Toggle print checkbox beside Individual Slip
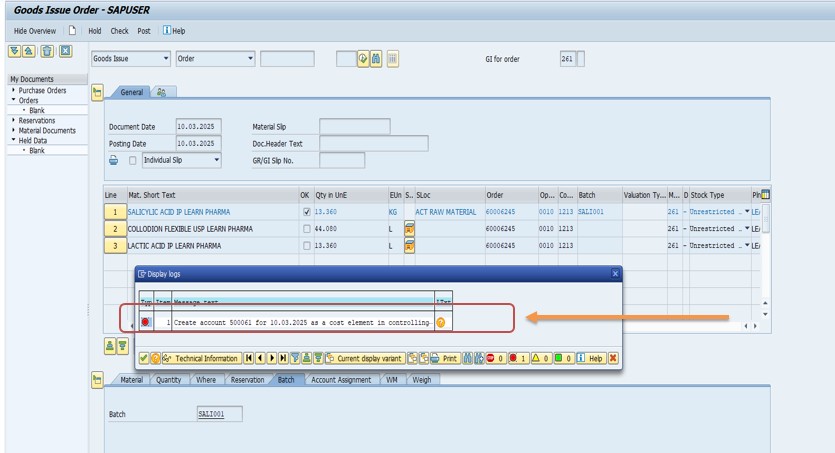 133,160
